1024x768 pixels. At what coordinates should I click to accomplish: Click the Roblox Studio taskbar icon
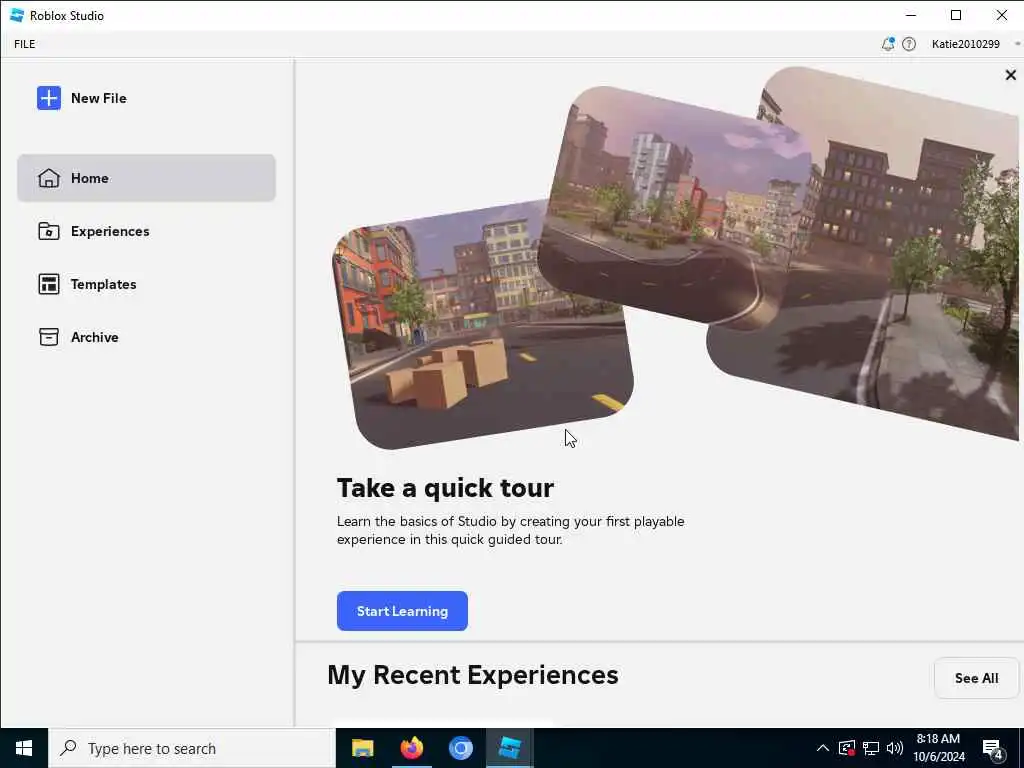509,748
